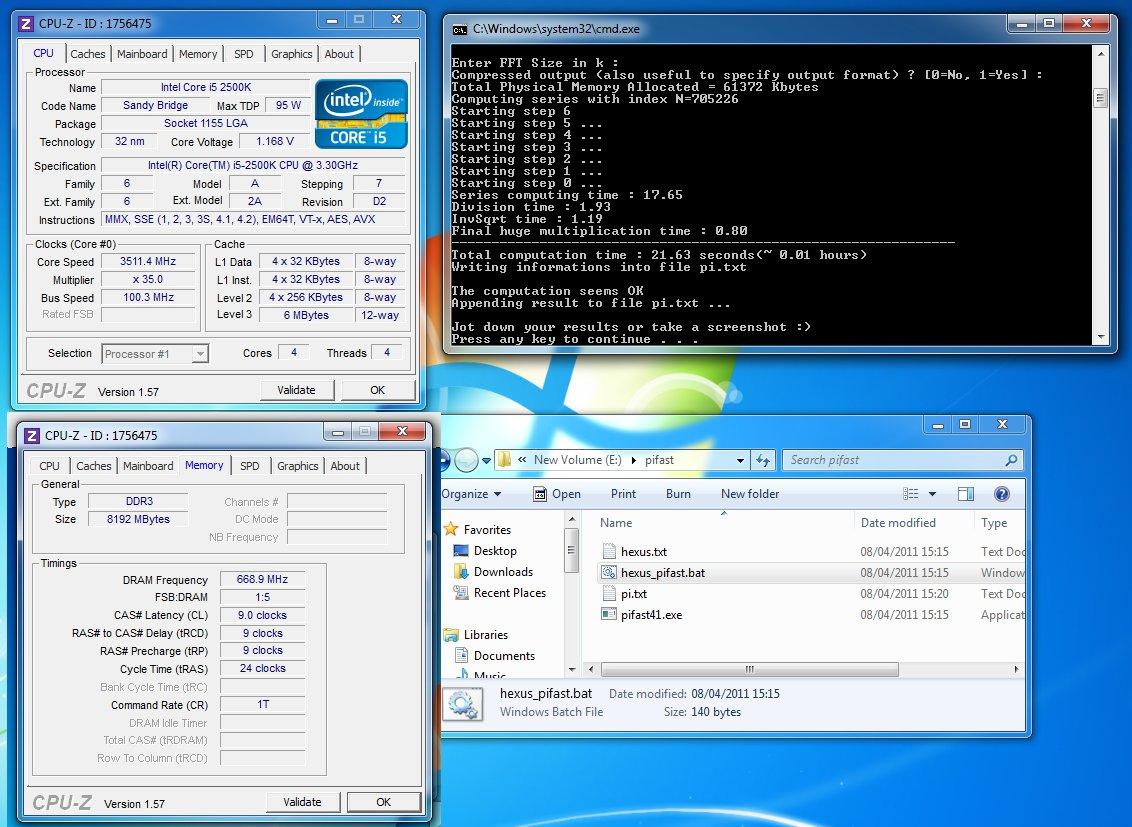Toggle the preview pane icon

965,494
